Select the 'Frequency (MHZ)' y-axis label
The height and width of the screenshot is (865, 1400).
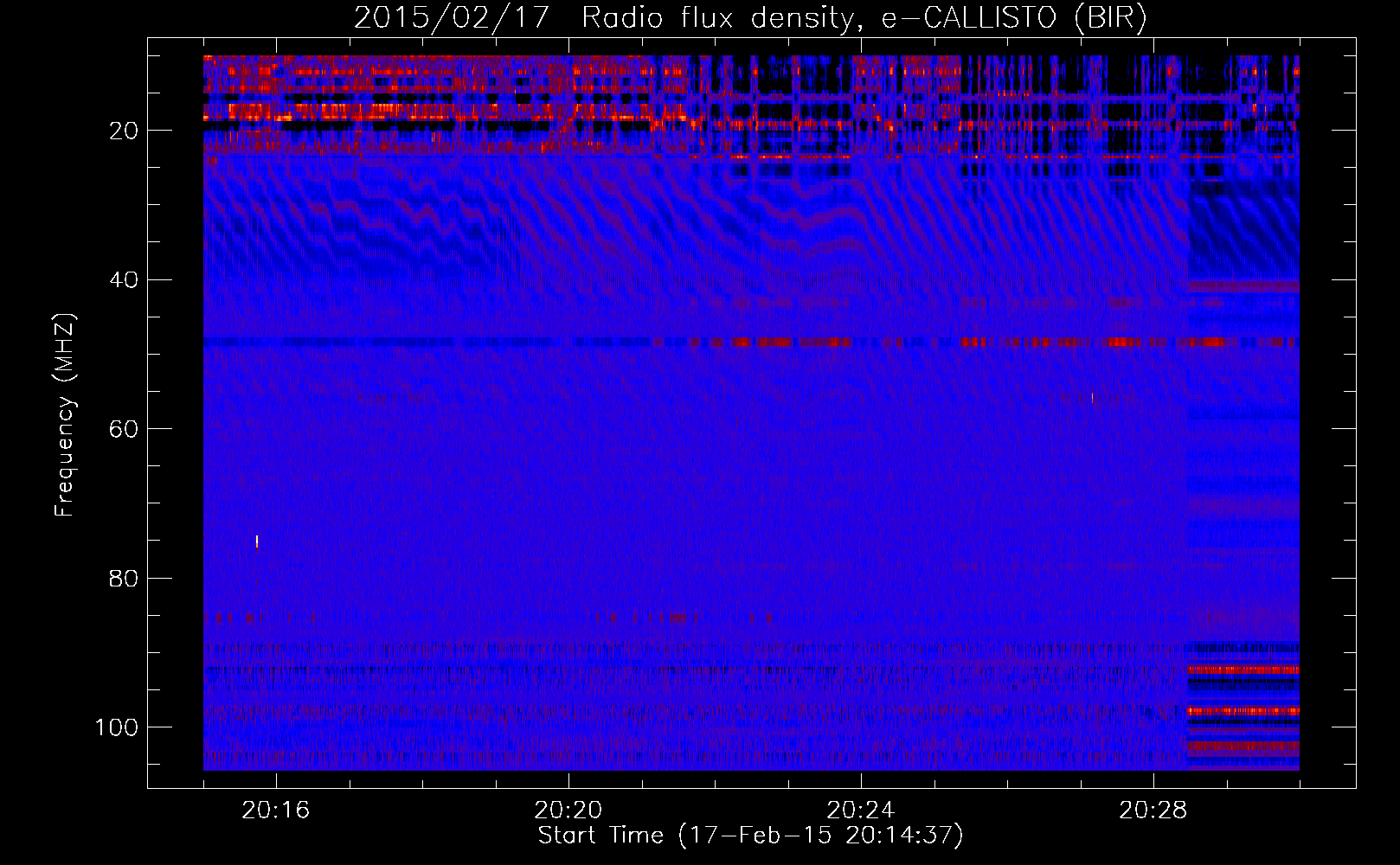pyautogui.click(x=65, y=415)
